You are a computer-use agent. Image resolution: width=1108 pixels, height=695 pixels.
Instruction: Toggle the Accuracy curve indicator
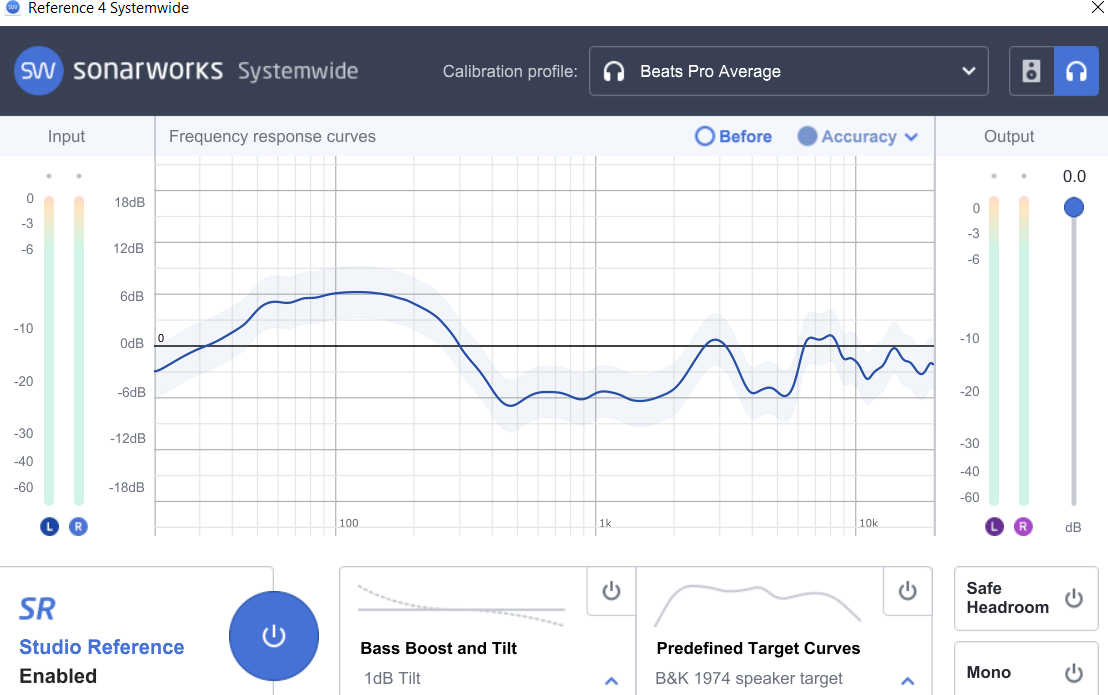tap(807, 136)
